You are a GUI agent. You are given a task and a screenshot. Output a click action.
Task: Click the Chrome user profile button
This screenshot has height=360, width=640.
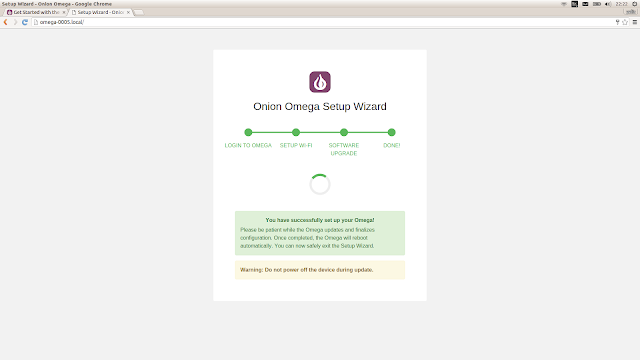coord(631,12)
